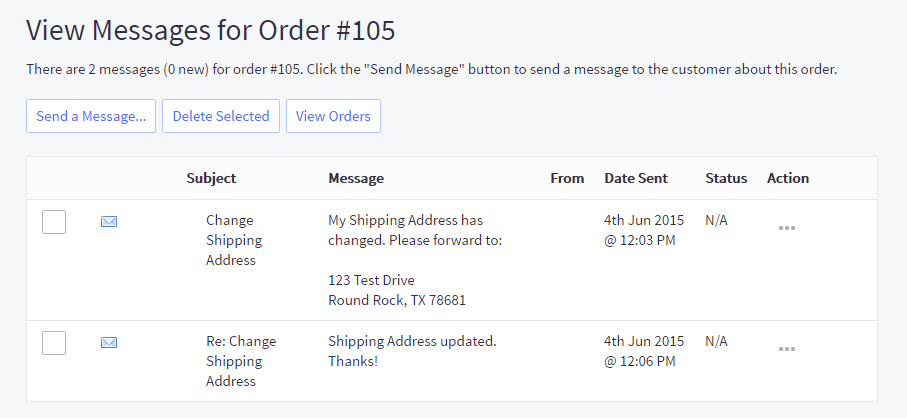The height and width of the screenshot is (418, 907).
Task: Click the N/A status of the 12:06 PM message
Action: 717,341
